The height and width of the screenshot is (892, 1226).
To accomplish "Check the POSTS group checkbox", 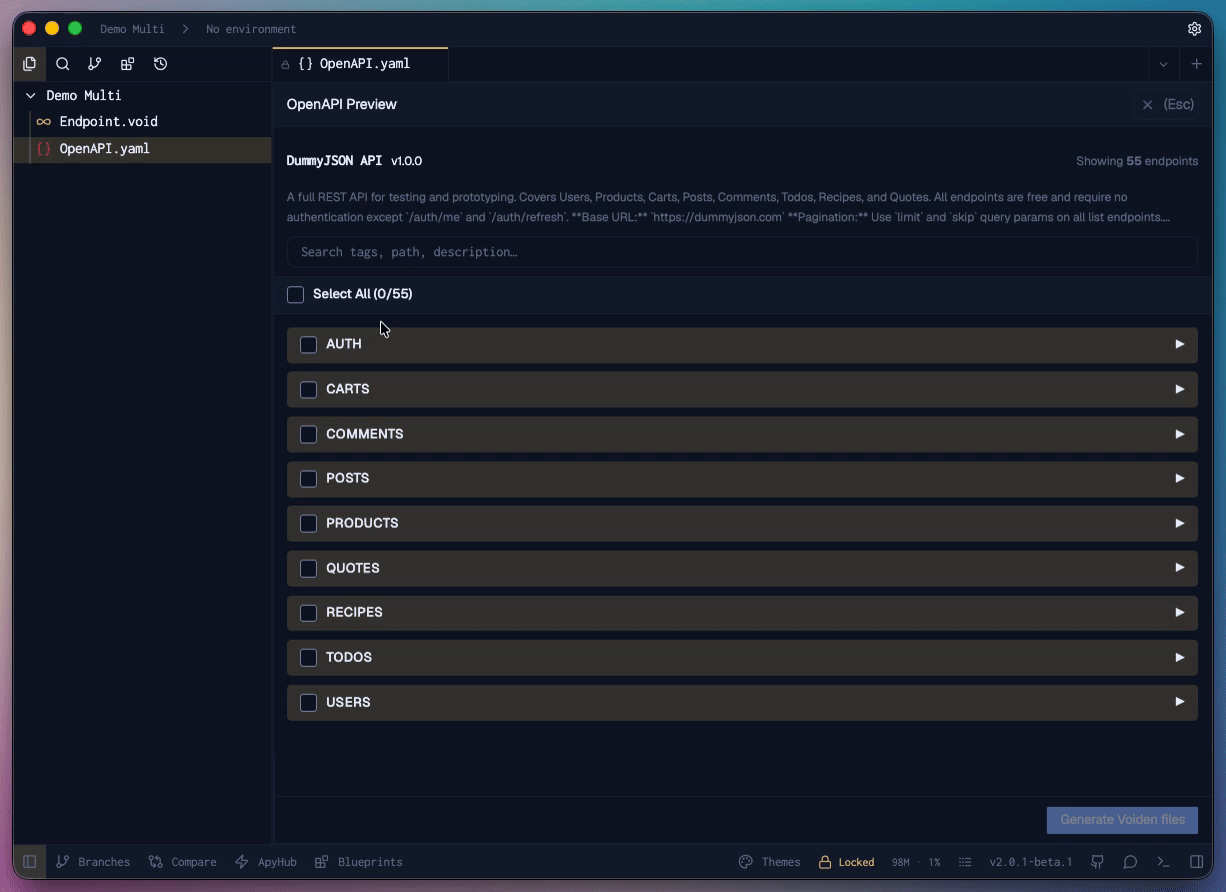I will click(x=308, y=478).
